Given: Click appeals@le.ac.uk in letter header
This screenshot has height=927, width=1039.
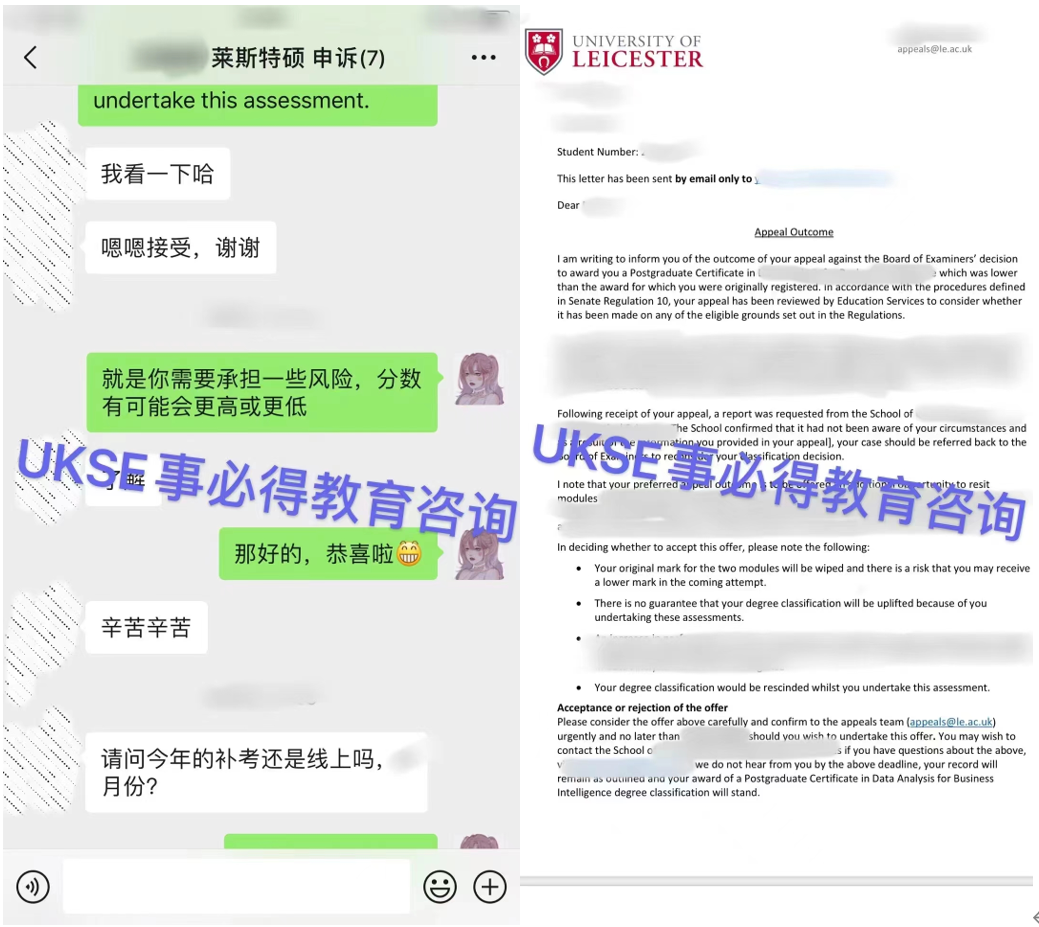Looking at the screenshot, I should coord(934,48).
